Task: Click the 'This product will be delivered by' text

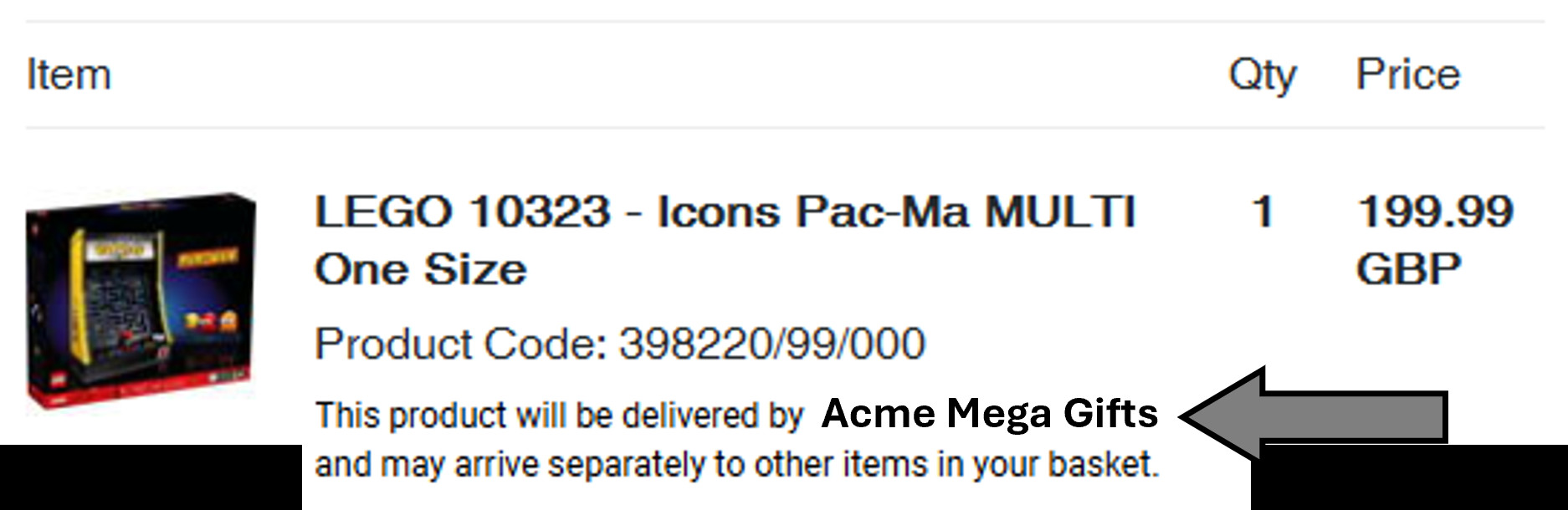Action: [x=559, y=416]
